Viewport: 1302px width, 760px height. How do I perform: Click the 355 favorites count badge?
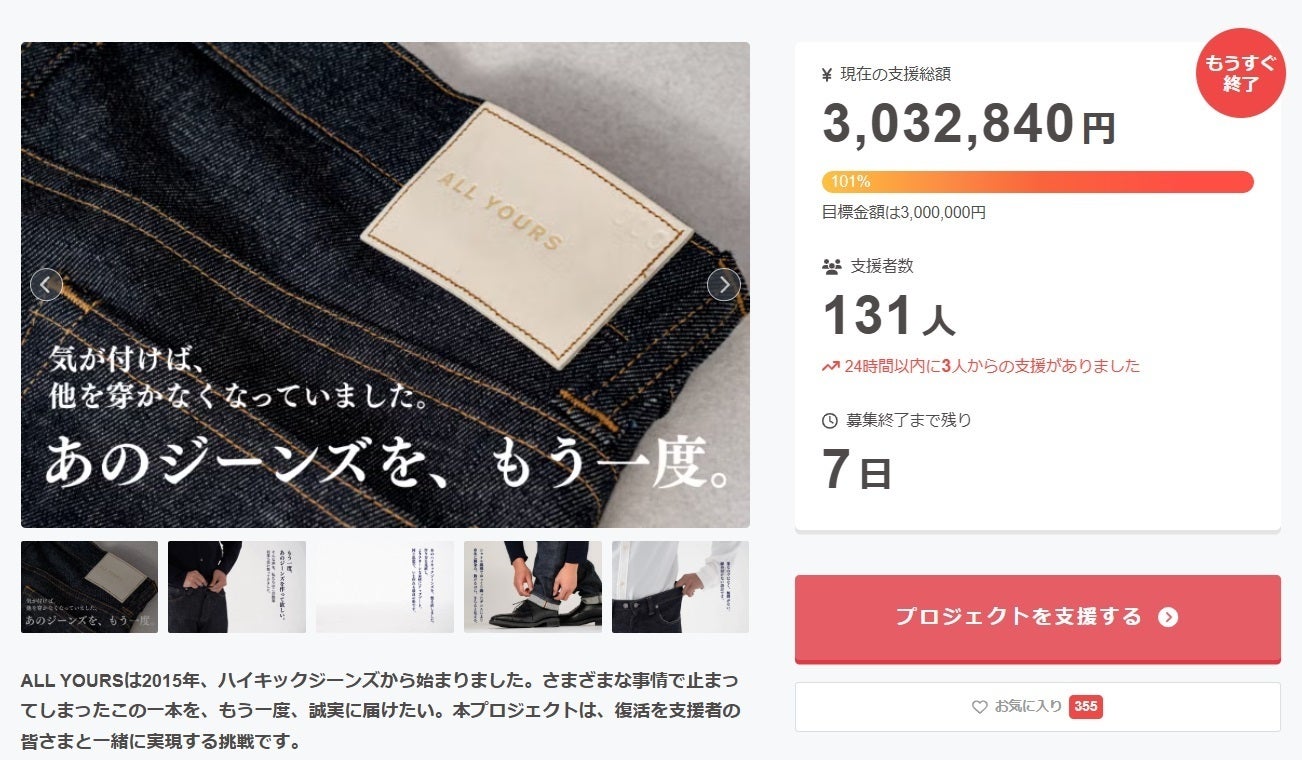(x=1085, y=707)
